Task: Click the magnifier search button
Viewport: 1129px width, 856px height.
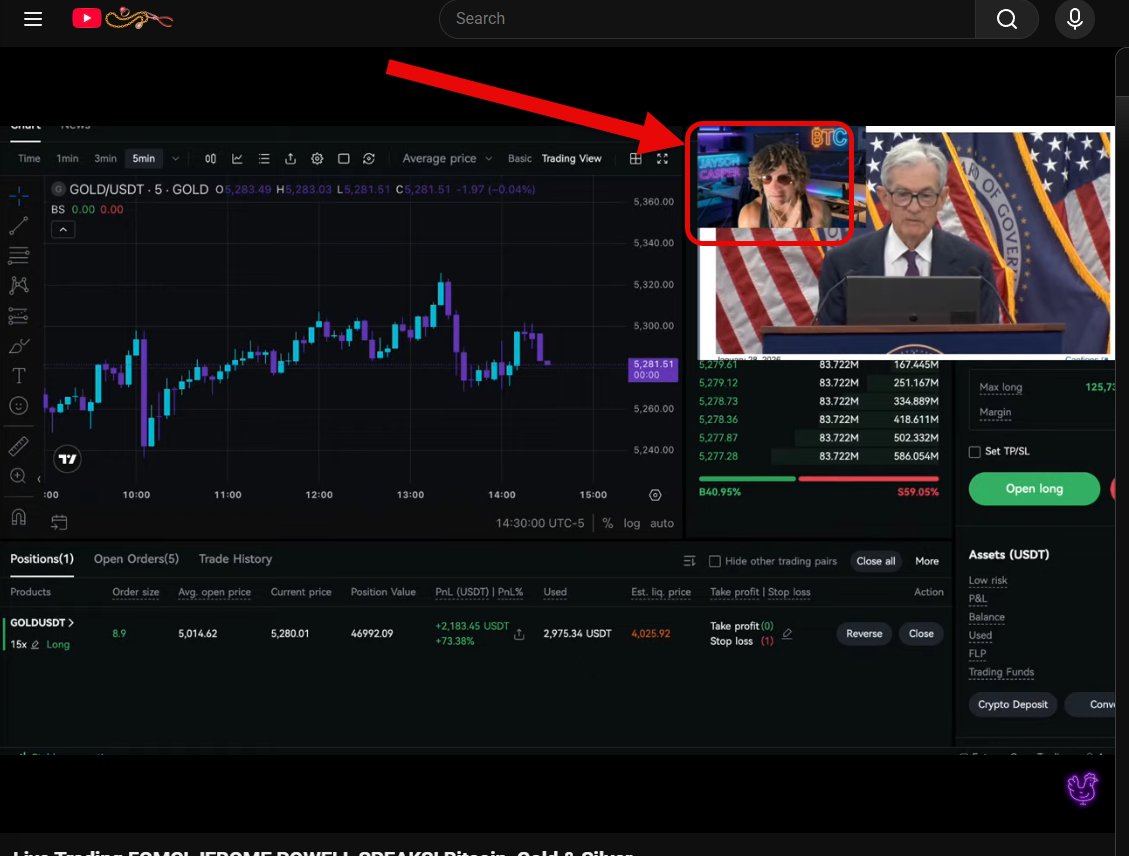Action: tap(1007, 19)
